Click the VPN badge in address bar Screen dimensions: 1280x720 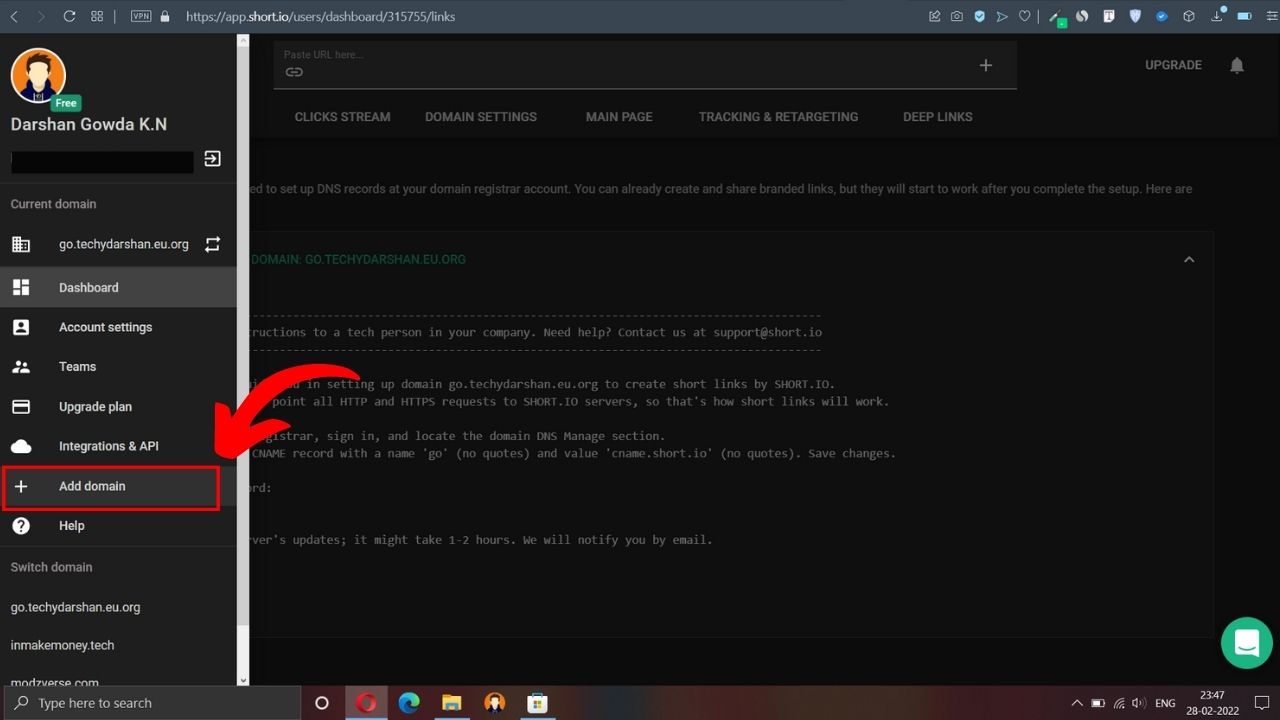(141, 16)
